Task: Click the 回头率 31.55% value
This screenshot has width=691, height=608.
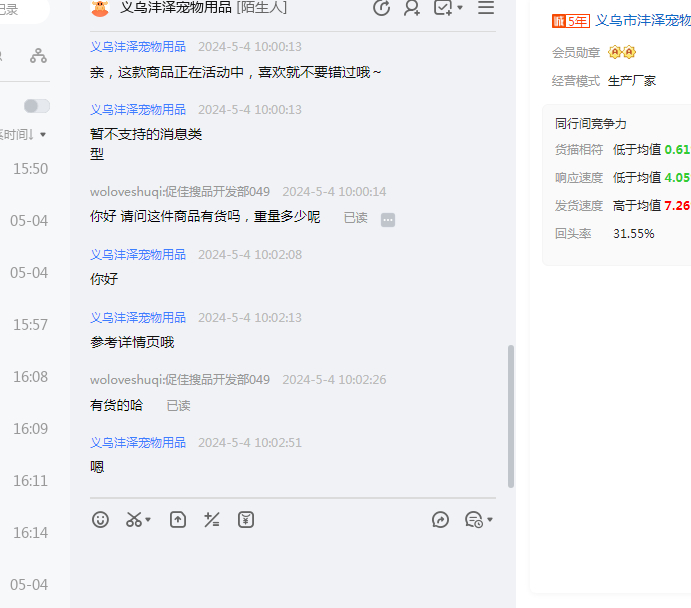Action: pos(634,234)
